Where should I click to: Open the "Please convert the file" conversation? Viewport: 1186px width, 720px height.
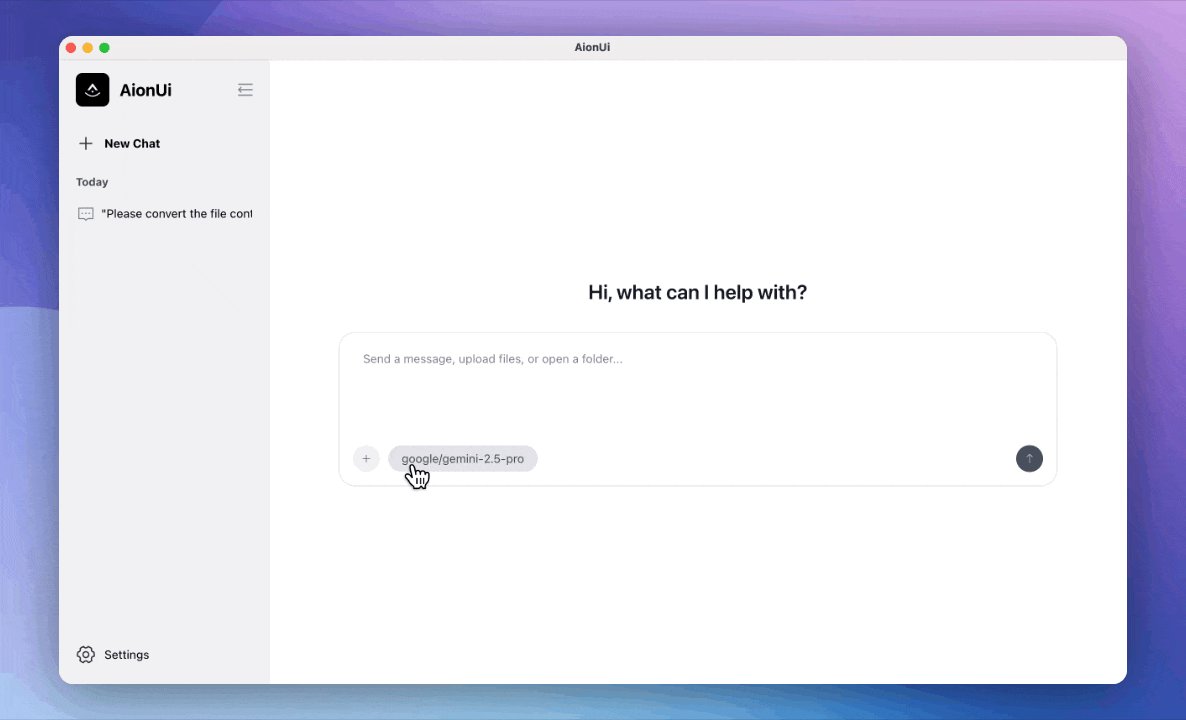click(x=176, y=214)
